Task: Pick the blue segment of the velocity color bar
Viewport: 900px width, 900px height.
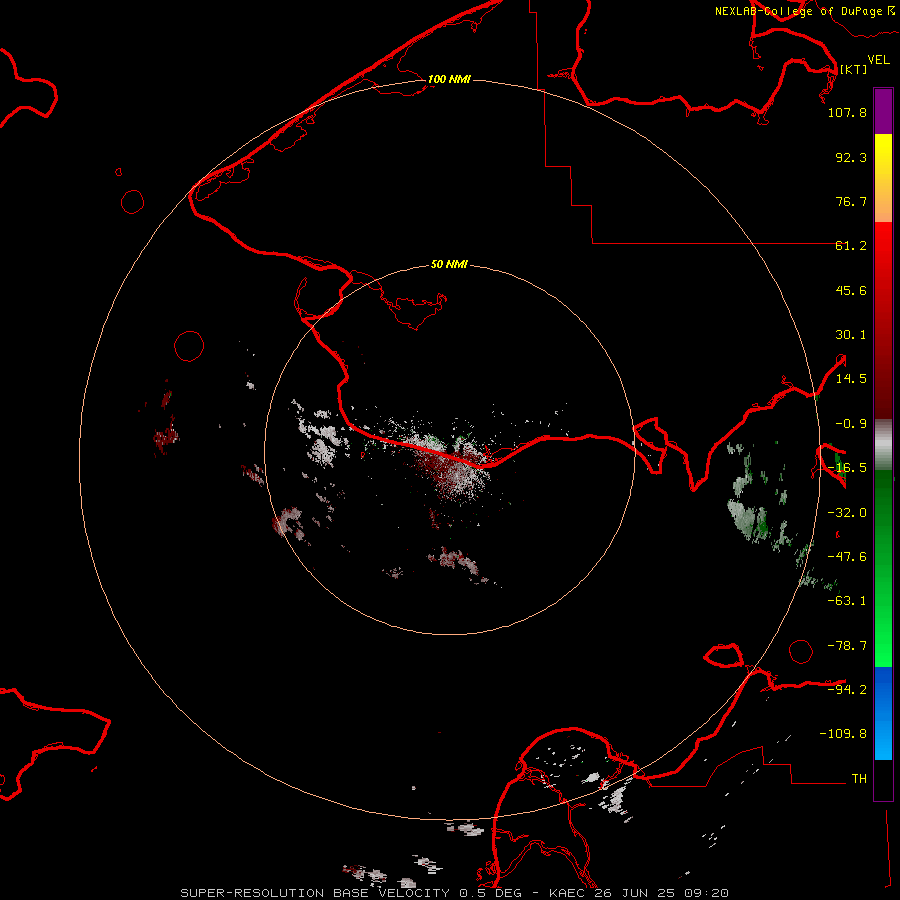Action: [x=883, y=713]
